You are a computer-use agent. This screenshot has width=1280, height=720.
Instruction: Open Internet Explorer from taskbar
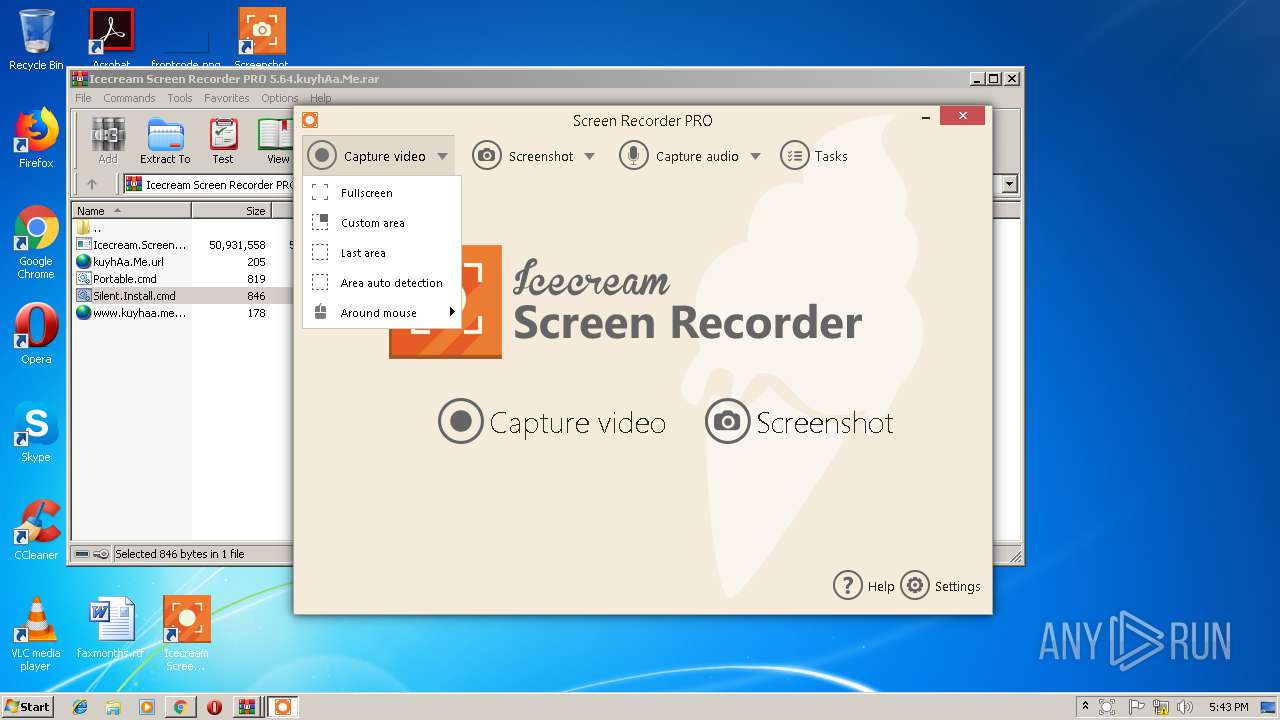tap(80, 707)
